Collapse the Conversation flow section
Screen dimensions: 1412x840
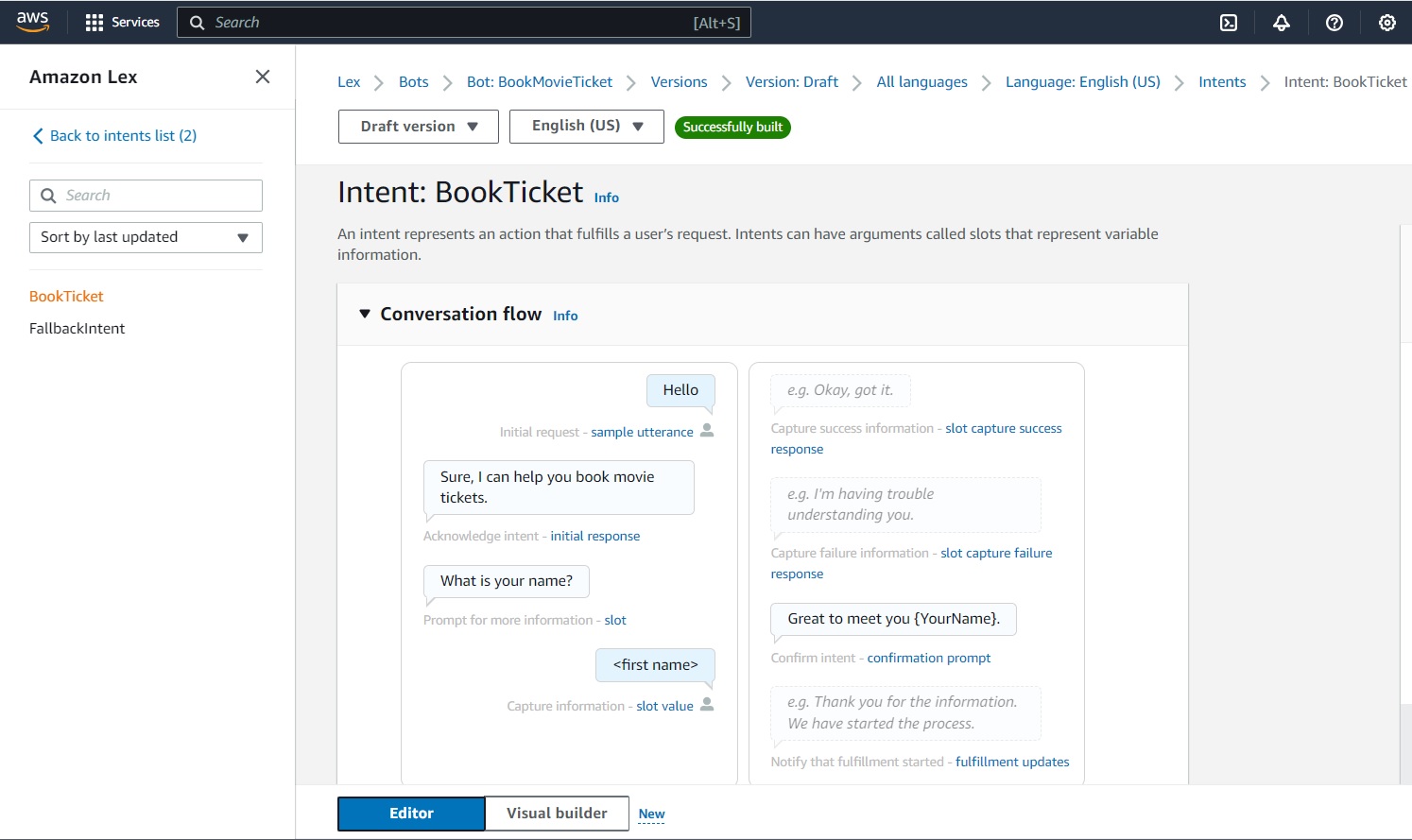click(365, 314)
